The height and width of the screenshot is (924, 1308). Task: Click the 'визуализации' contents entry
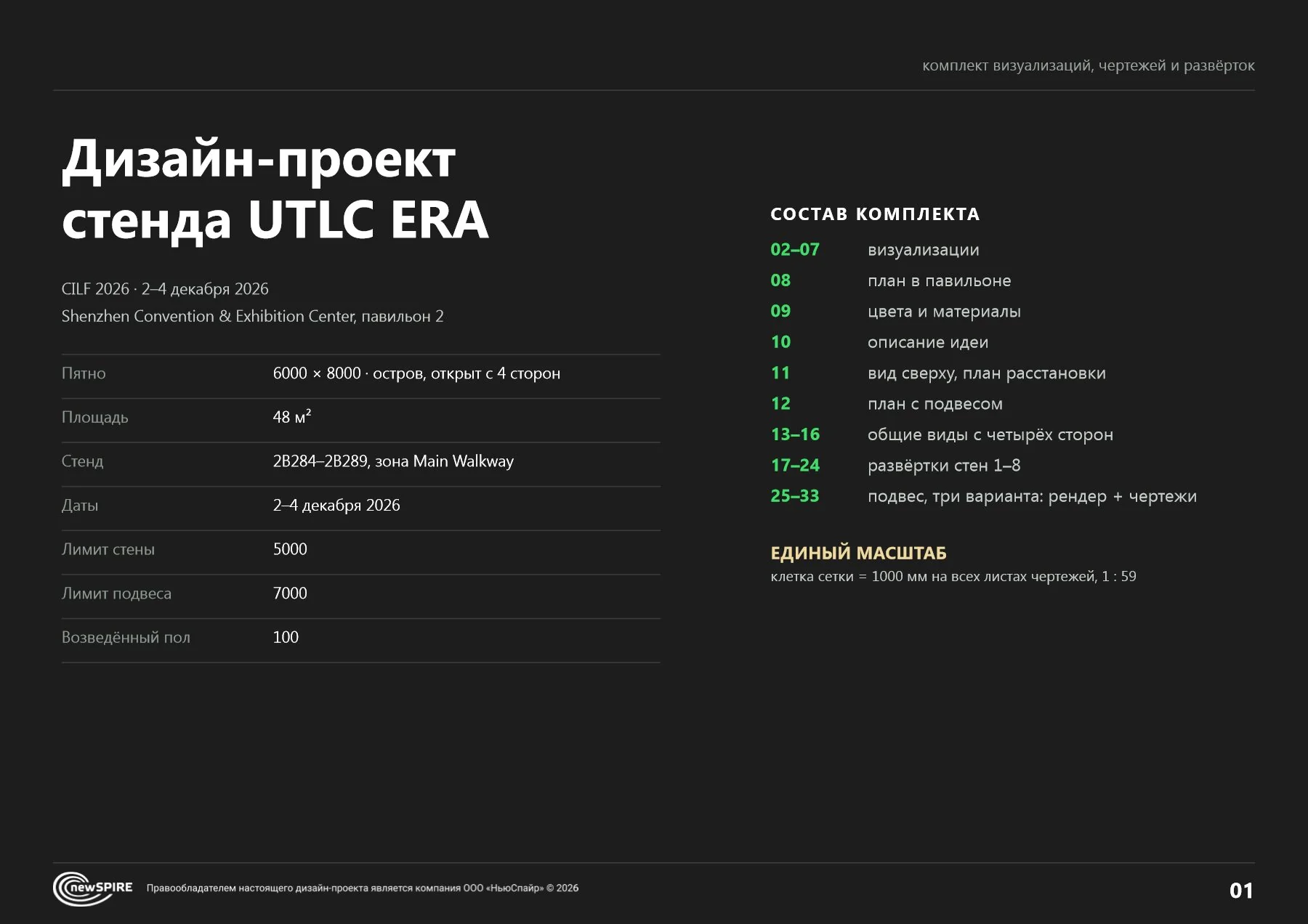[924, 251]
